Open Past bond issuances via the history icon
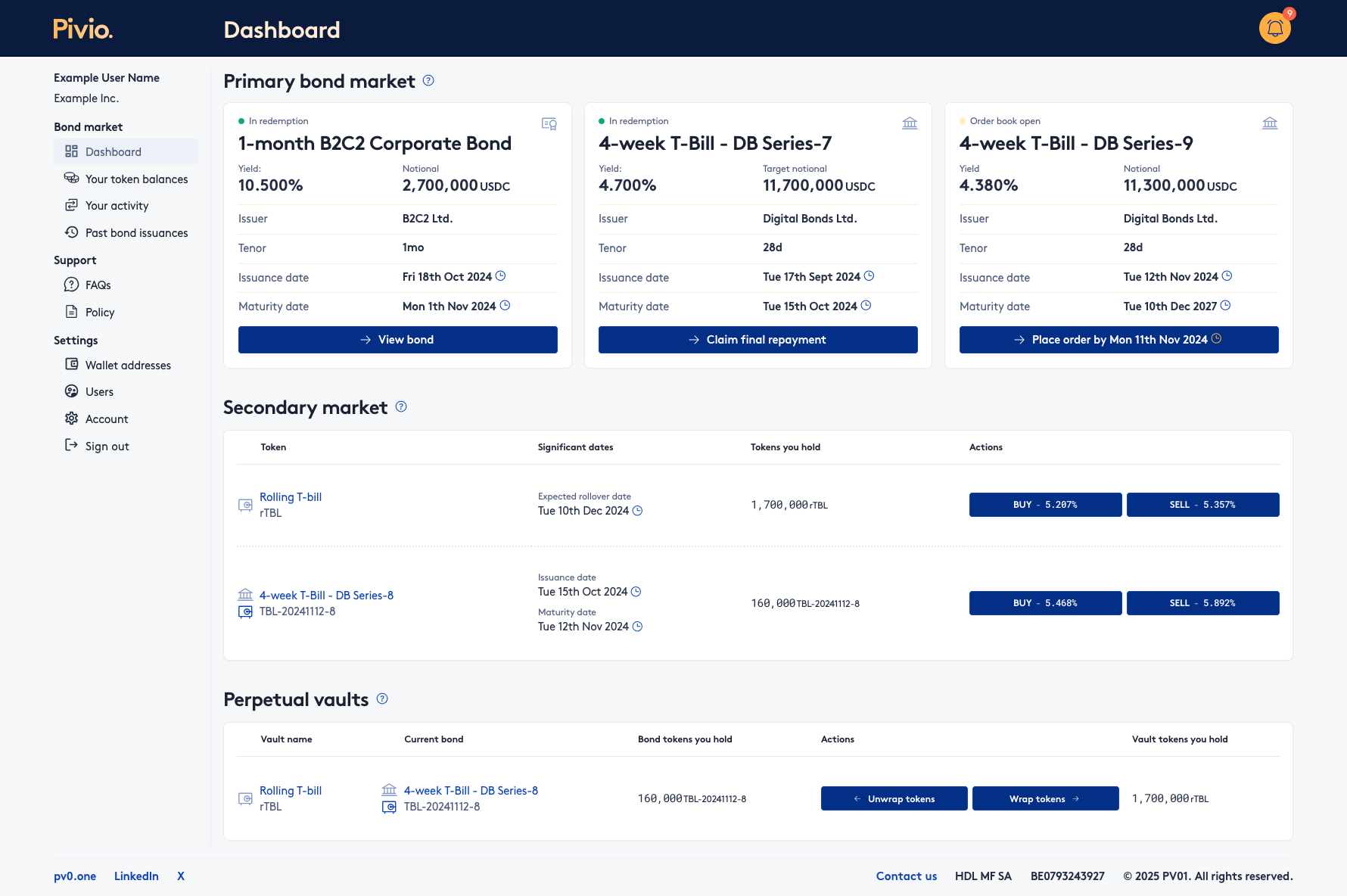1347x896 pixels. coord(71,232)
